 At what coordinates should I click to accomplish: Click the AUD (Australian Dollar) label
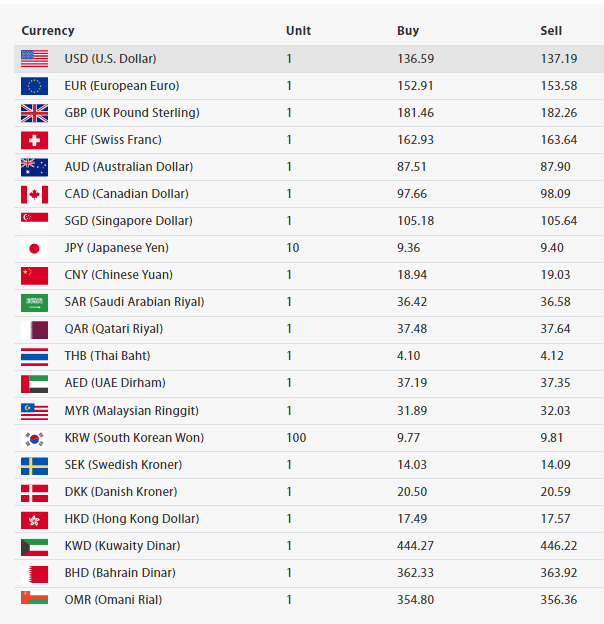[129, 167]
